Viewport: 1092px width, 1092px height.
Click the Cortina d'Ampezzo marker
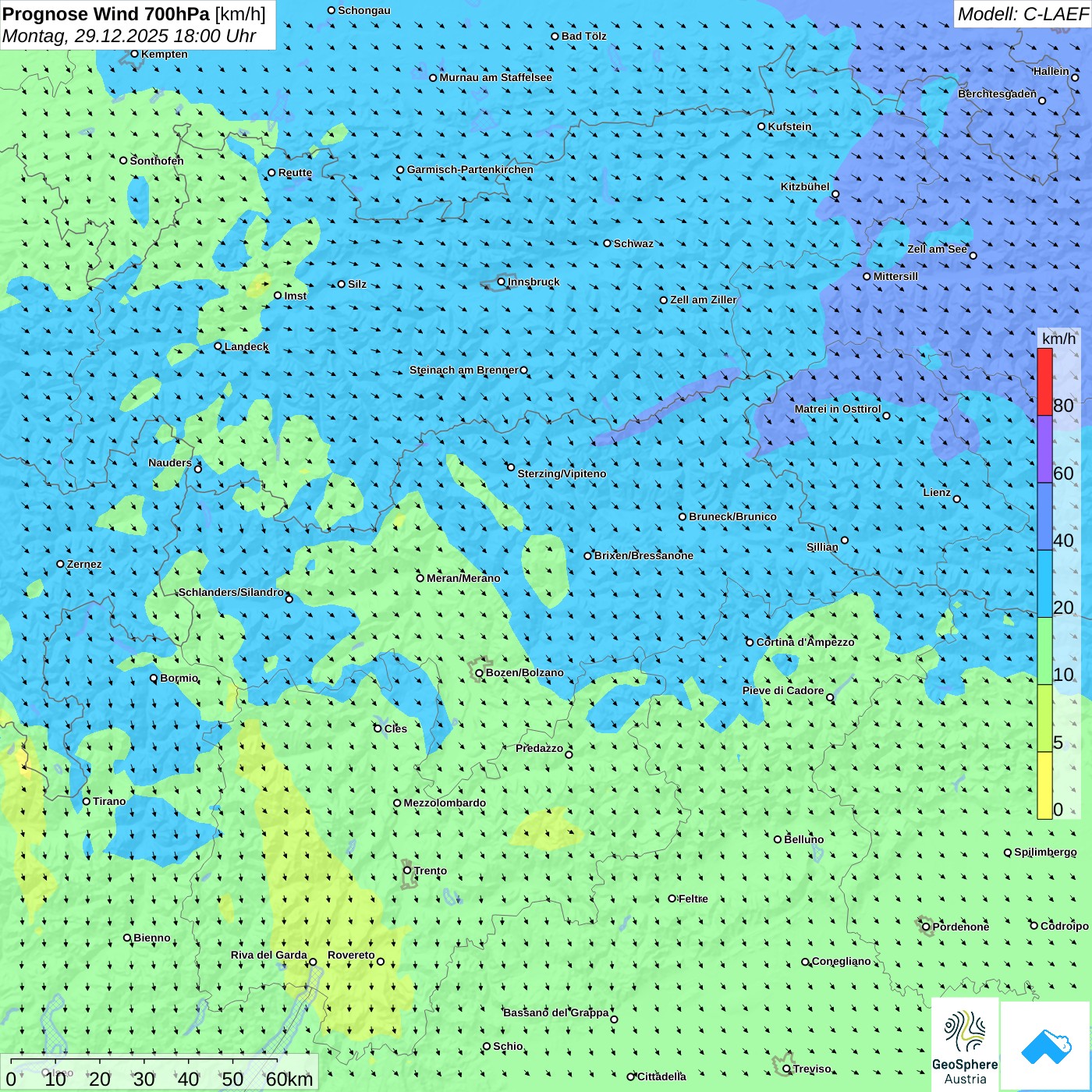click(750, 643)
